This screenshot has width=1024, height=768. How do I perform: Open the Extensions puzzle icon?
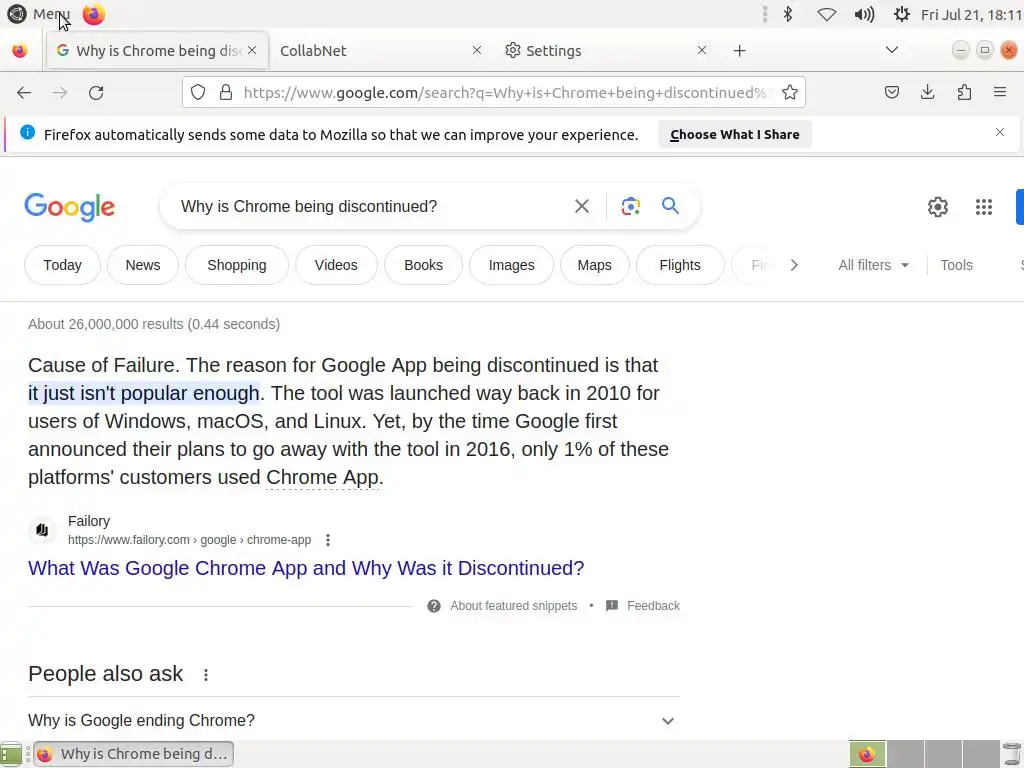coord(964,92)
